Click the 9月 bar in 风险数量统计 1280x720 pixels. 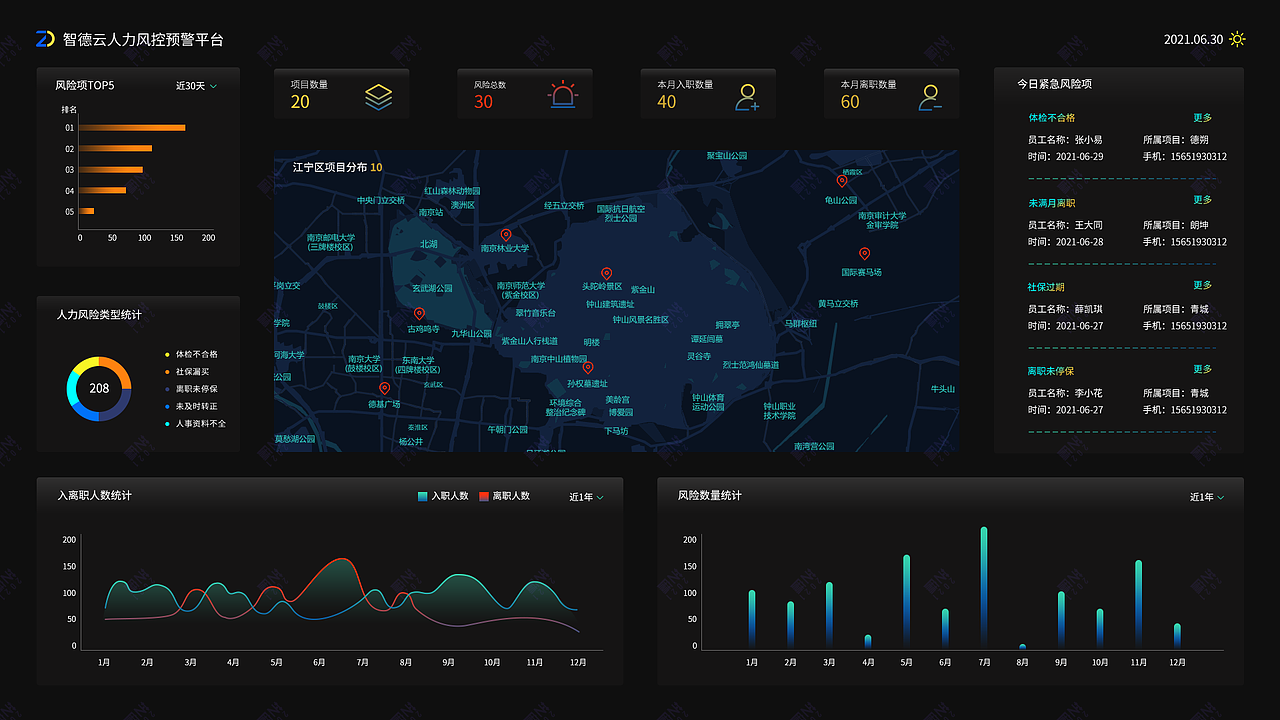click(x=1061, y=621)
